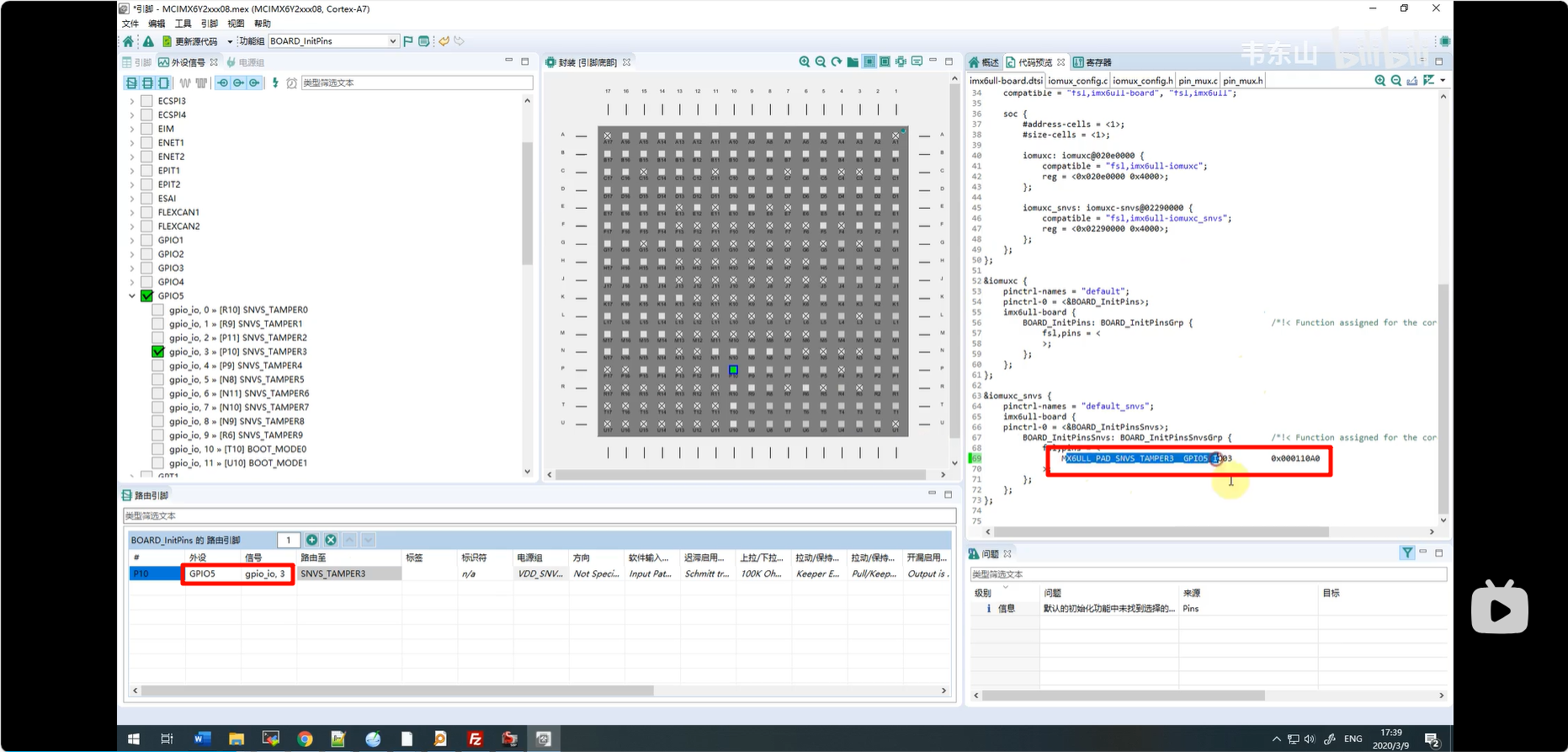The height and width of the screenshot is (752, 1568).
Task: Zoom in the code preview
Action: tap(1380, 80)
